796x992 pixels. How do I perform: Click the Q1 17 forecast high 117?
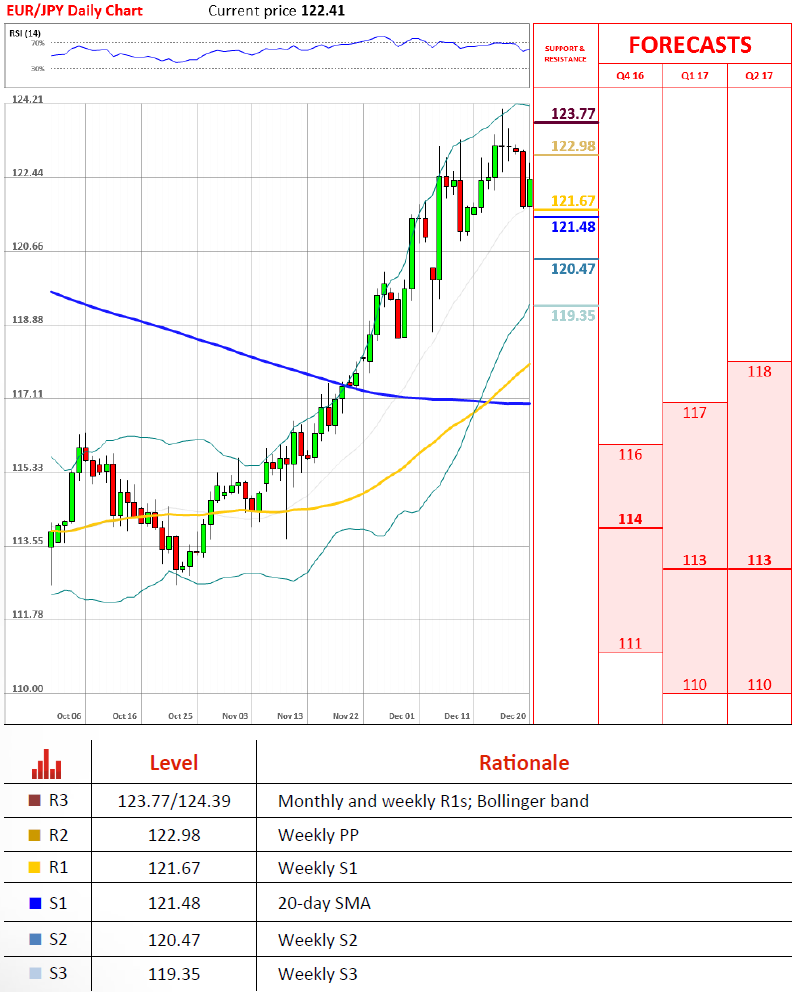click(695, 413)
